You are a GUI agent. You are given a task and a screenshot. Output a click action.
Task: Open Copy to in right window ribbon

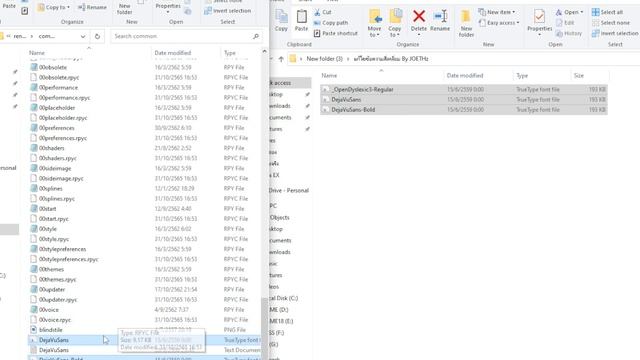[395, 24]
